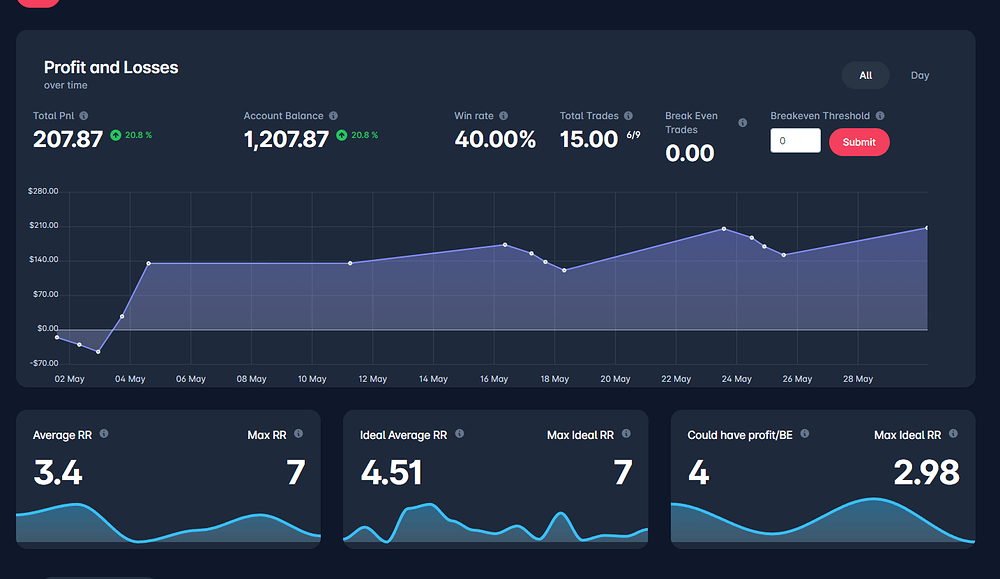
Task: Click the info icon beside Total Pnl
Action: tap(84, 115)
